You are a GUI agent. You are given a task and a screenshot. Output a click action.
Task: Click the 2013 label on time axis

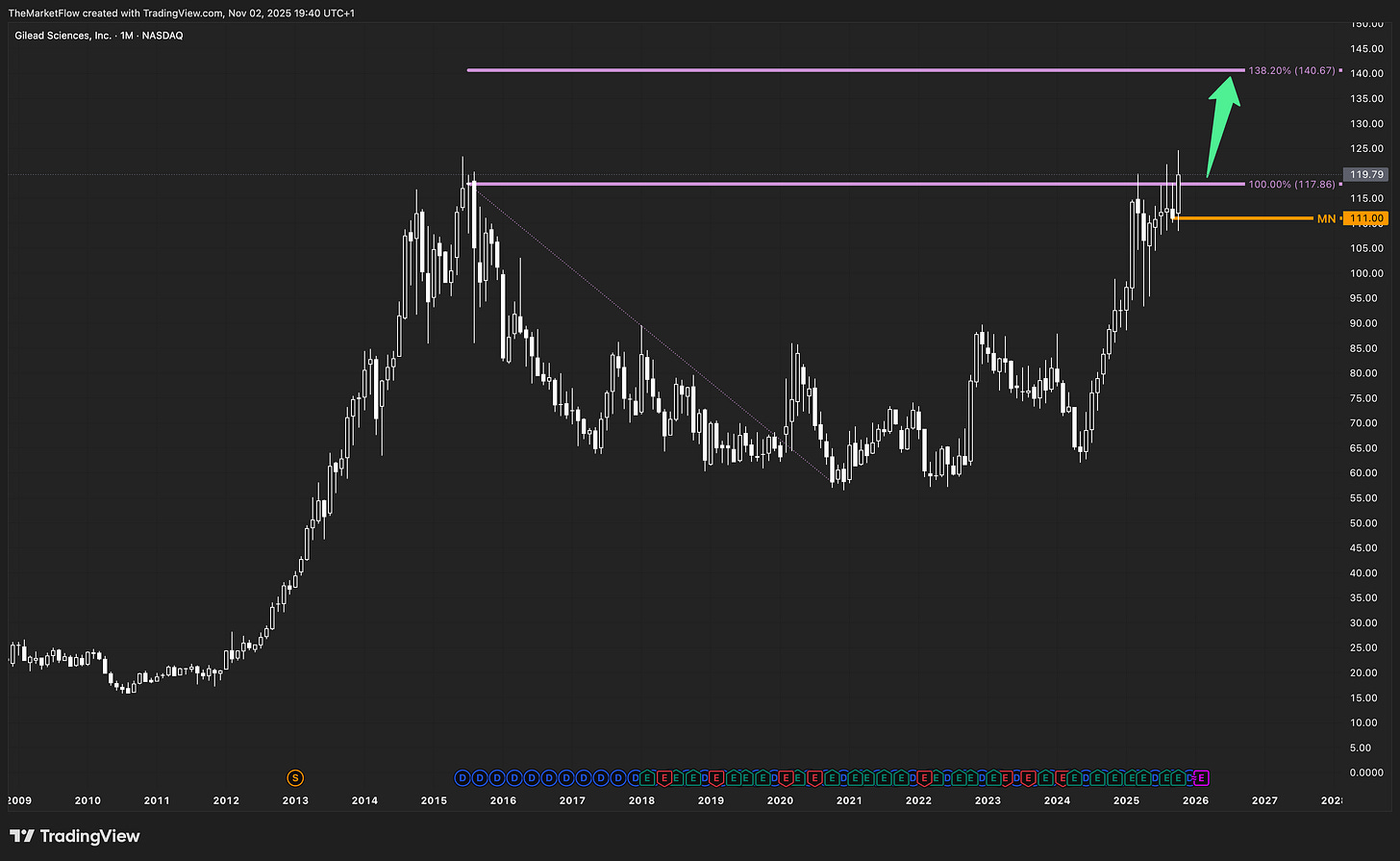(x=295, y=800)
